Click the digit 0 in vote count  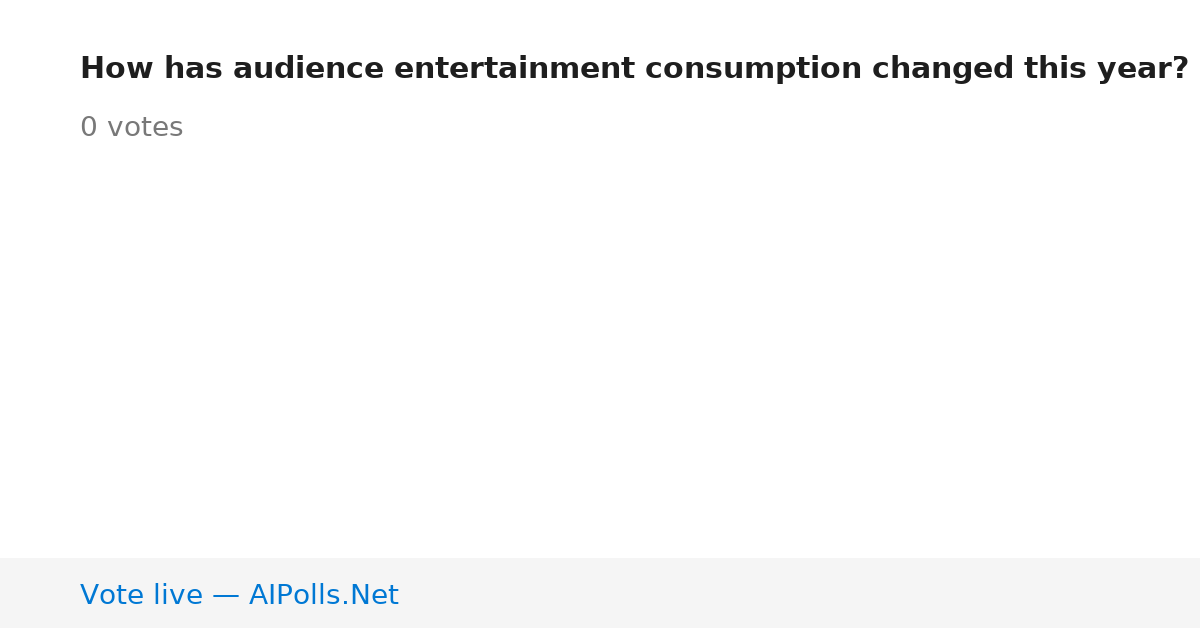coord(89,128)
